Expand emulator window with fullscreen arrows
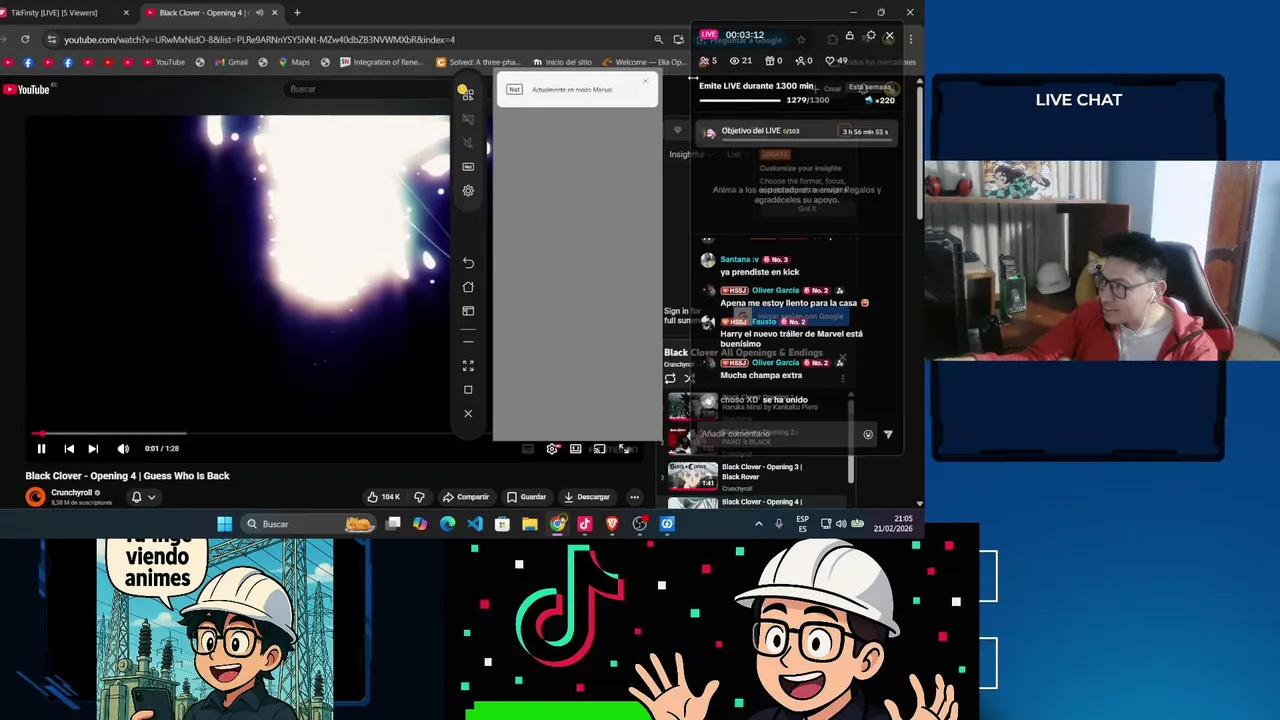The height and width of the screenshot is (720, 1280). (468, 366)
